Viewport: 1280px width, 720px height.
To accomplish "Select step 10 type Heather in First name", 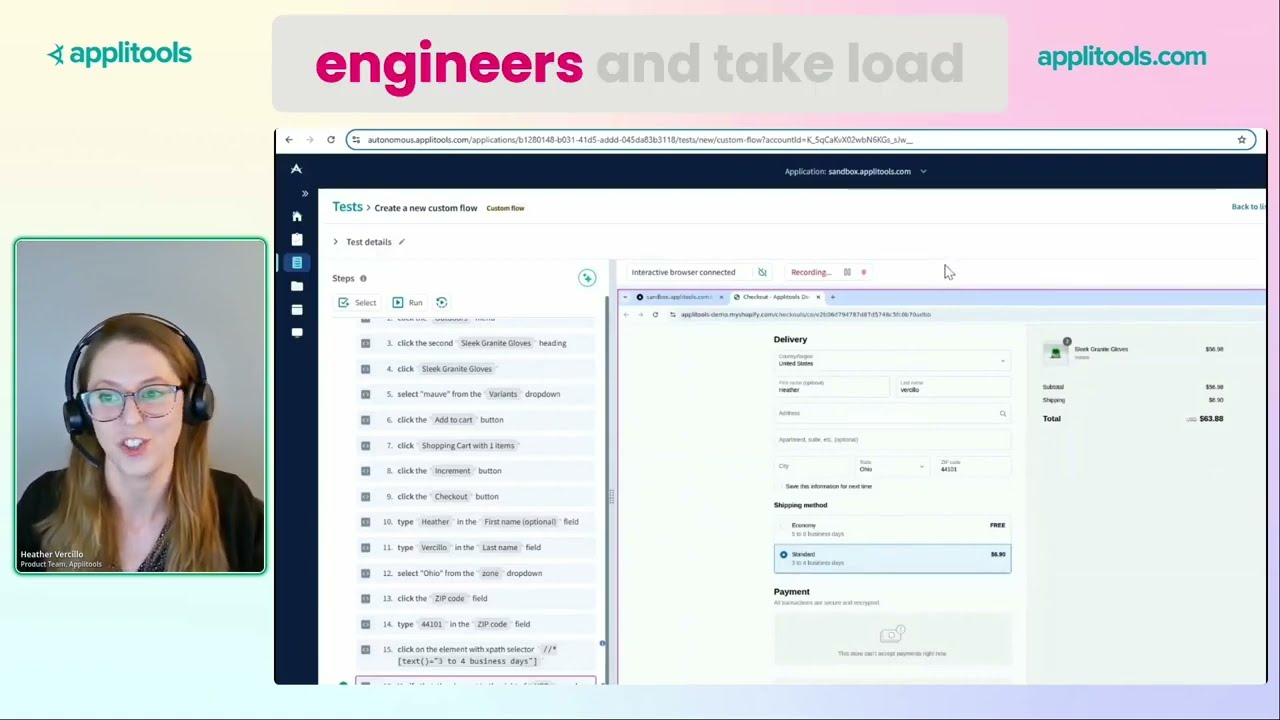I will pyautogui.click(x=476, y=522).
